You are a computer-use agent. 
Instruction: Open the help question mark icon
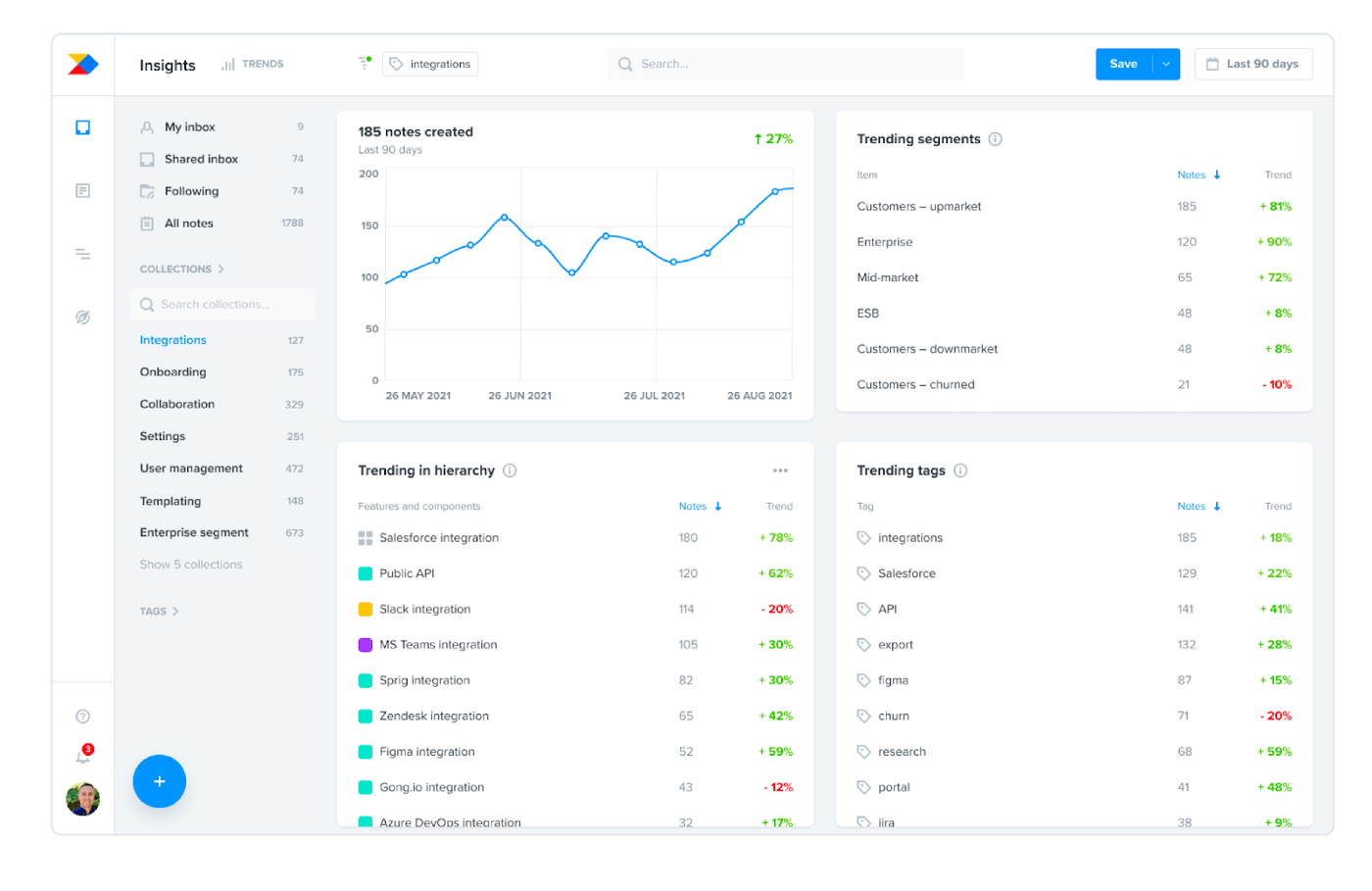click(83, 717)
